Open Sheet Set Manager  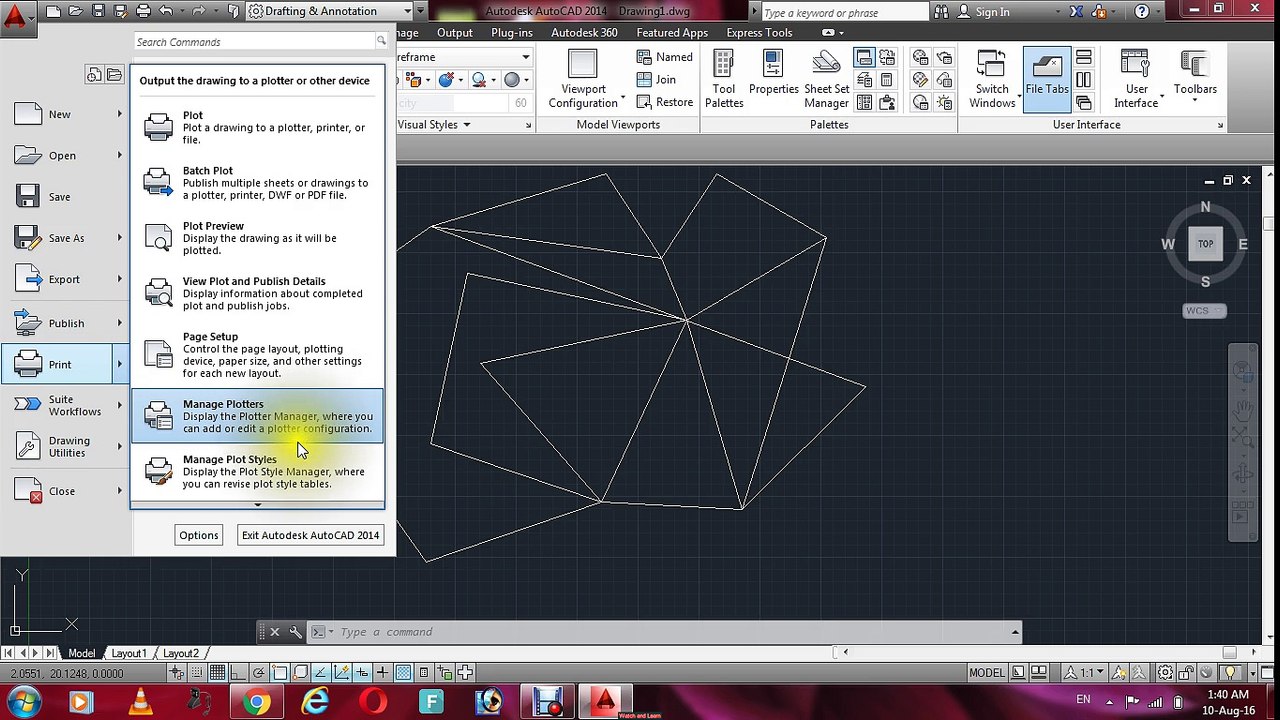tap(826, 78)
